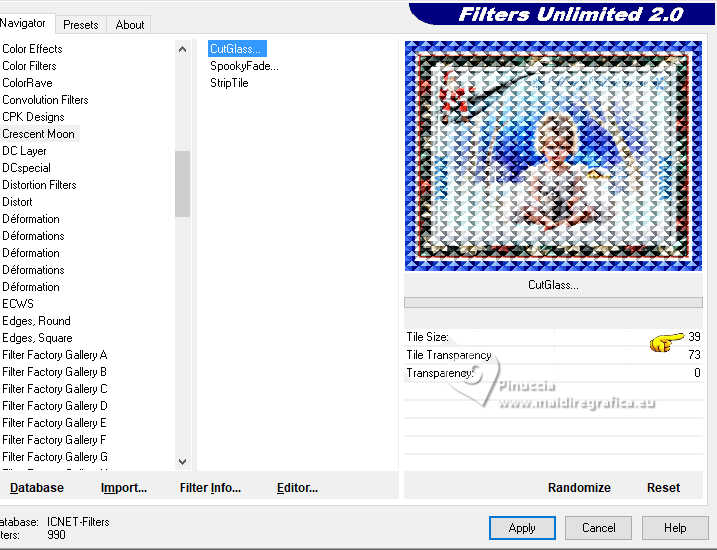Screen dimensions: 717x550
Task: Open Distortion Filters category
Action: coord(39,185)
